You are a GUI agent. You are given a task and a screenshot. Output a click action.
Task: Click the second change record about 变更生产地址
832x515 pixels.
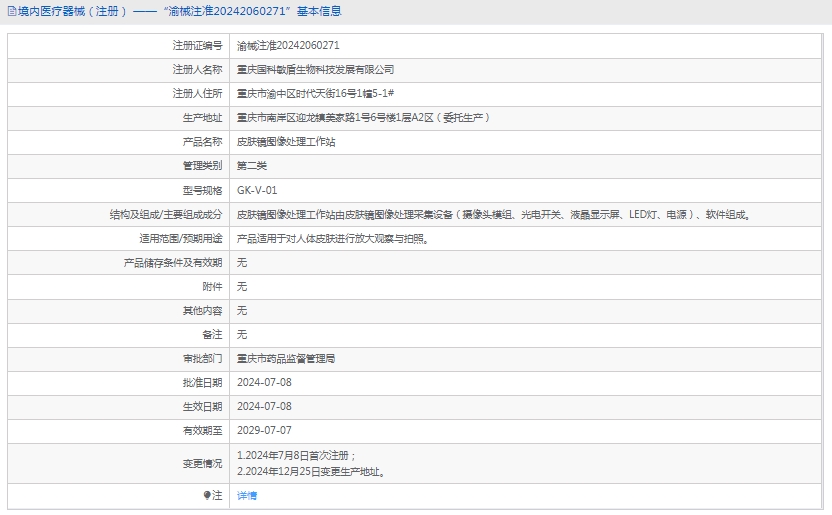(311, 471)
